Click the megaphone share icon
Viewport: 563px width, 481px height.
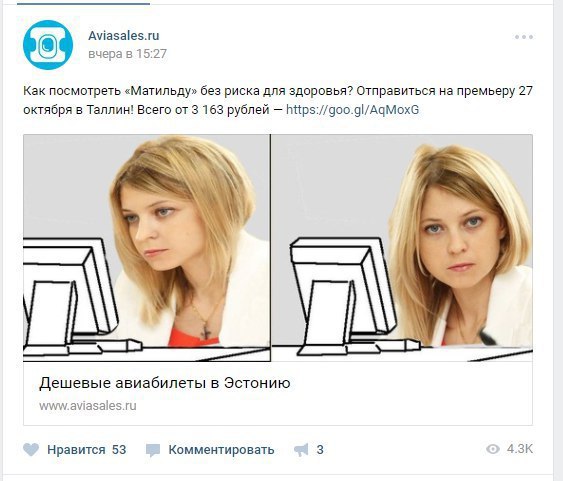pyautogui.click(x=301, y=450)
